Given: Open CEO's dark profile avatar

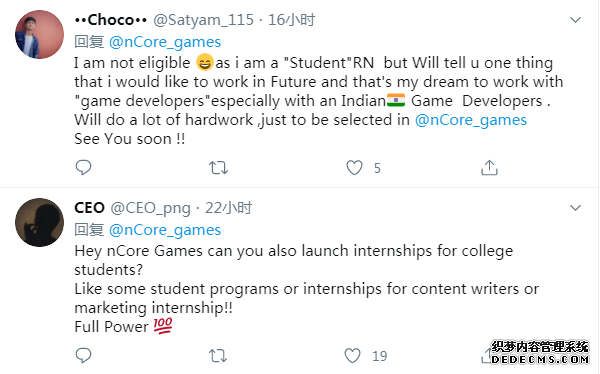Looking at the screenshot, I should (x=39, y=222).
